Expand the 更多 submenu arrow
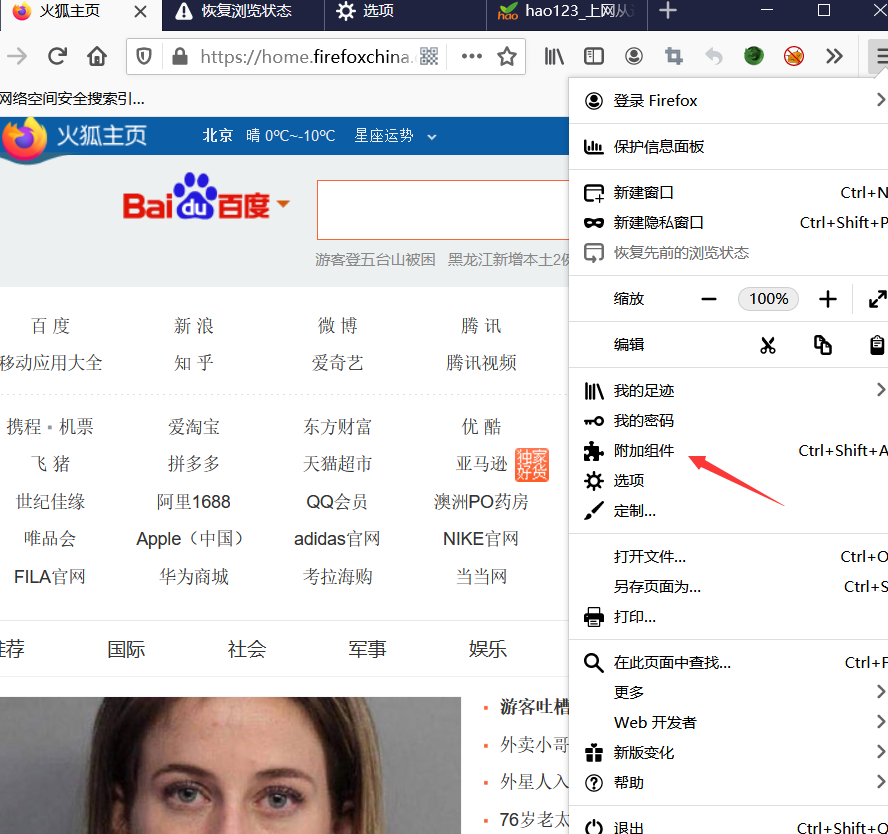This screenshot has width=888, height=834. click(881, 691)
